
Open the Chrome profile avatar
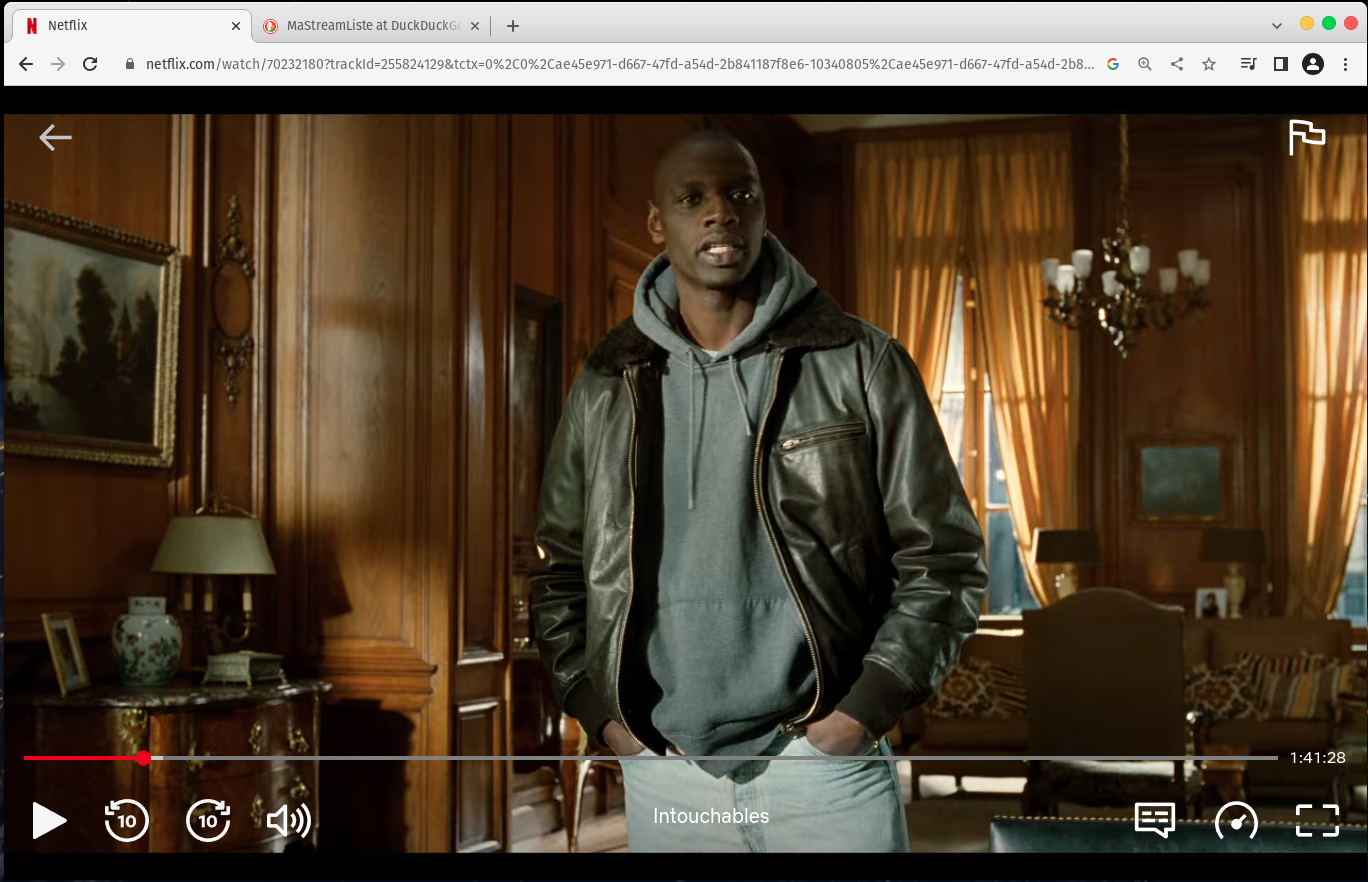(x=1313, y=63)
